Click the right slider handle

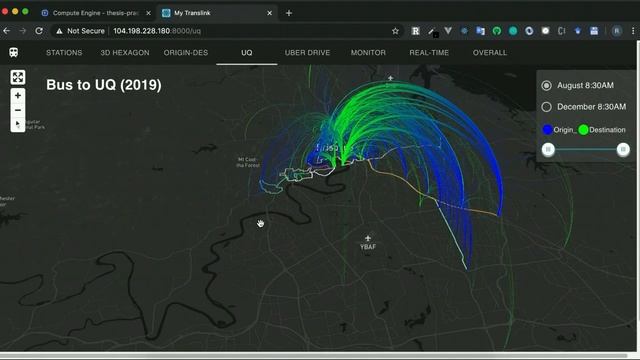point(623,149)
